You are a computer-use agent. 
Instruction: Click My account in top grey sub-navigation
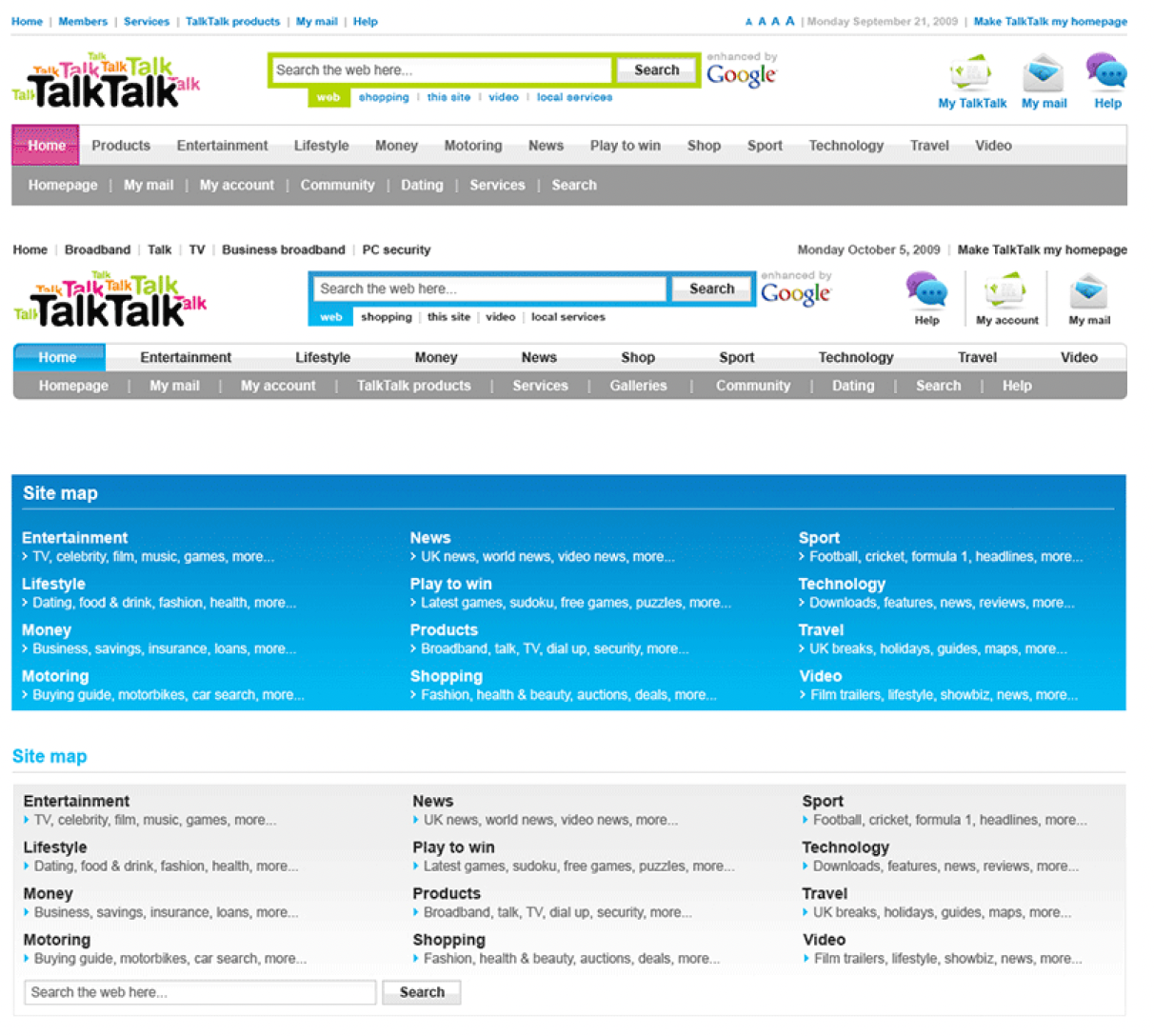pos(237,185)
